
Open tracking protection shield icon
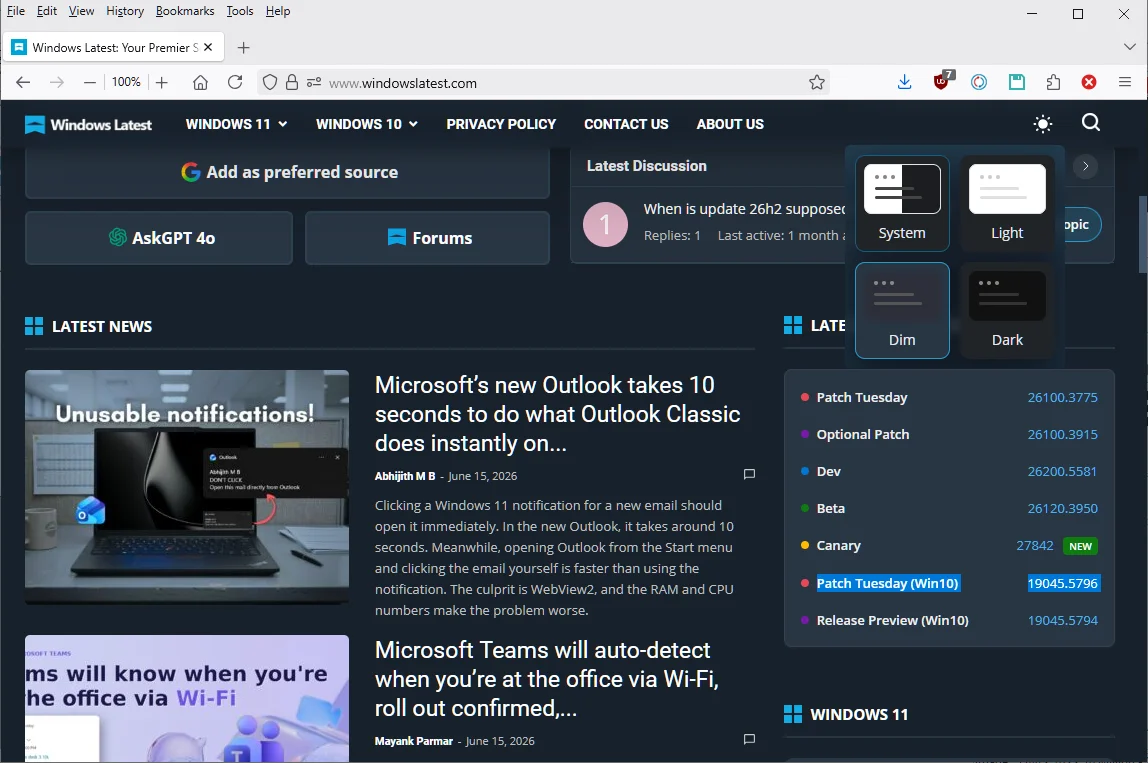click(x=269, y=82)
